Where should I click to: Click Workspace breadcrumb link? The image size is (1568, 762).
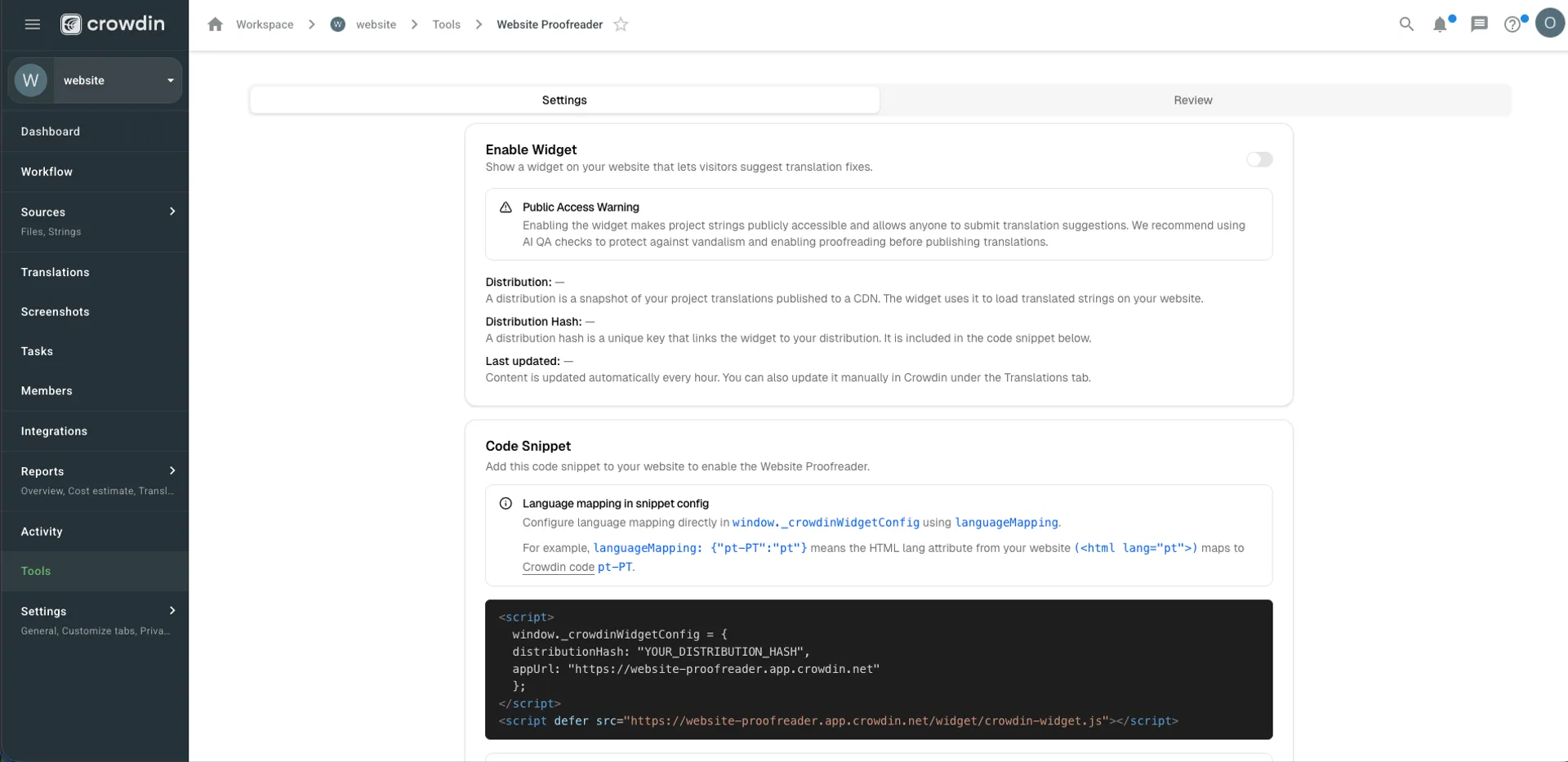(265, 25)
